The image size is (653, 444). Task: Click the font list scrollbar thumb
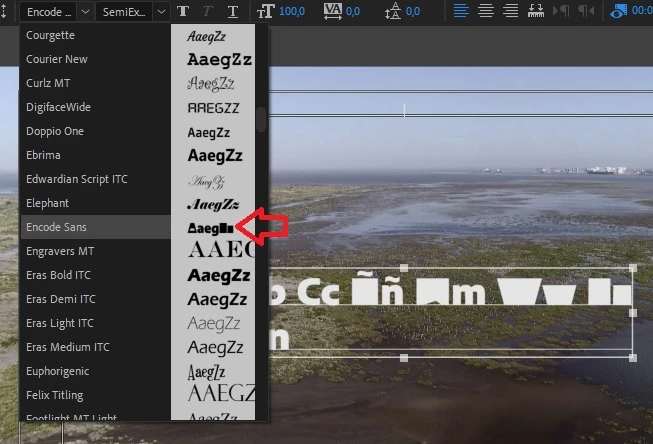pyautogui.click(x=261, y=120)
